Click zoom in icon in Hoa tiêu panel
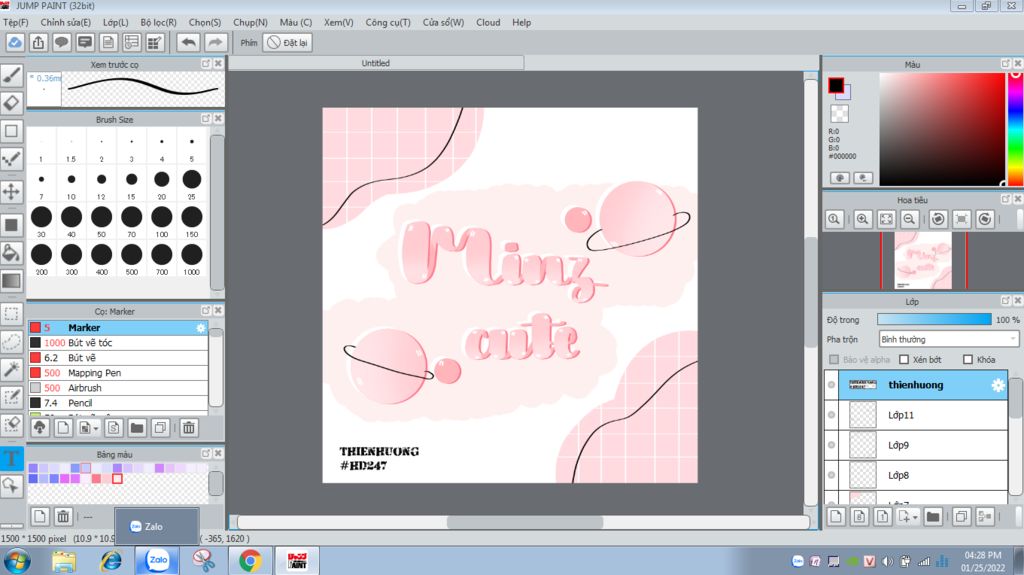The width and height of the screenshot is (1024, 575). 863,219
